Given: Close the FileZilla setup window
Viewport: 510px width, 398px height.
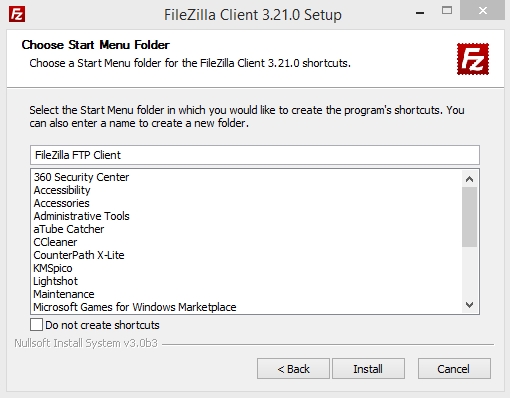Looking at the screenshot, I should click(x=482, y=11).
